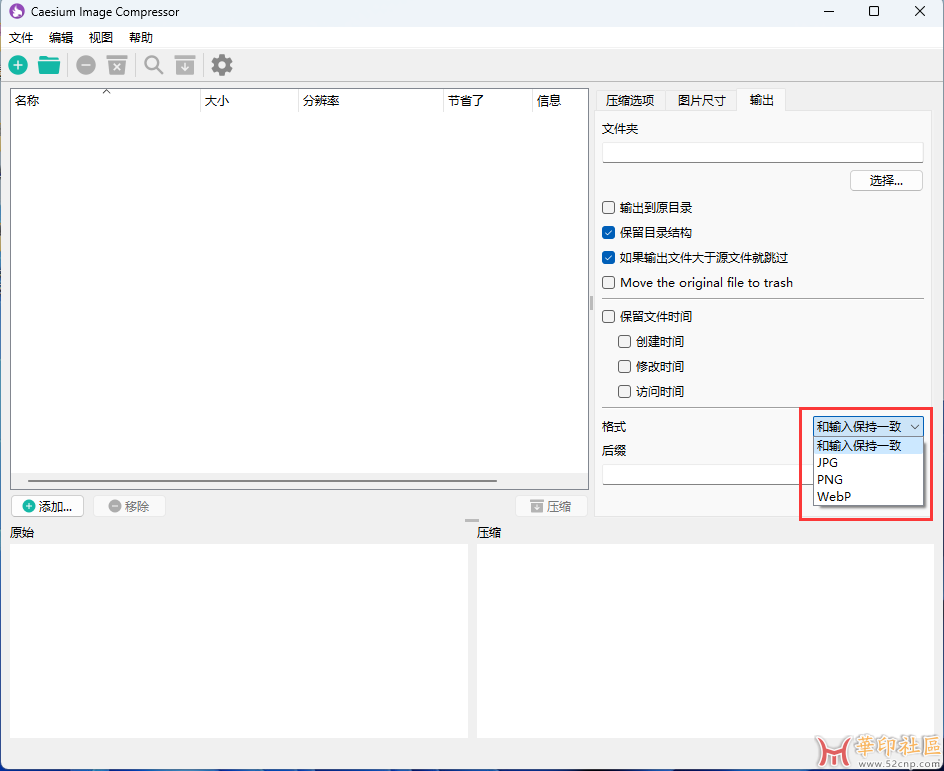Switch to 图片尺寸 tab
This screenshot has height=771, width=944.
point(701,101)
